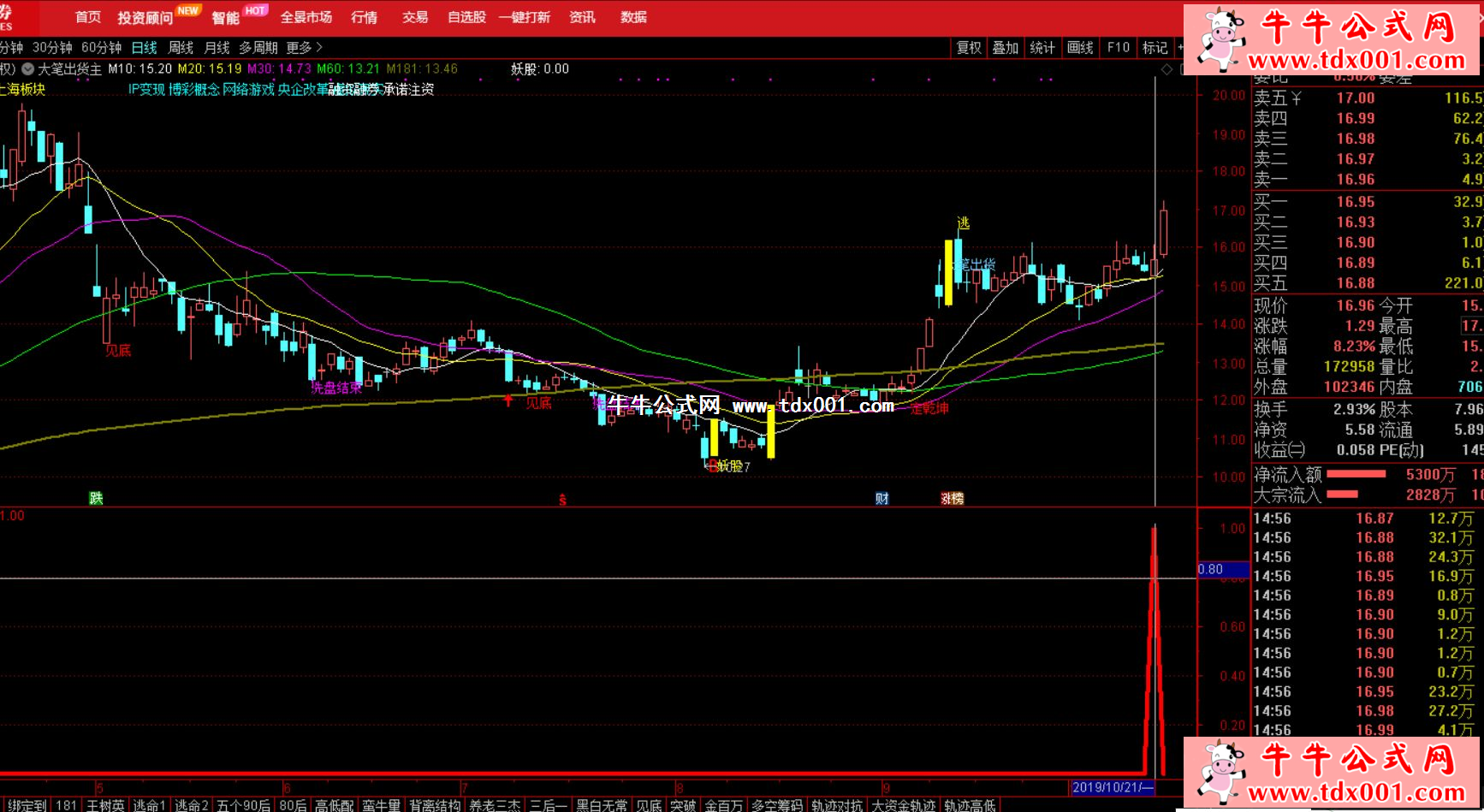Screen dimensions: 1484x812
Task: Select the 黑白无常 indicator tab
Action: [602, 805]
